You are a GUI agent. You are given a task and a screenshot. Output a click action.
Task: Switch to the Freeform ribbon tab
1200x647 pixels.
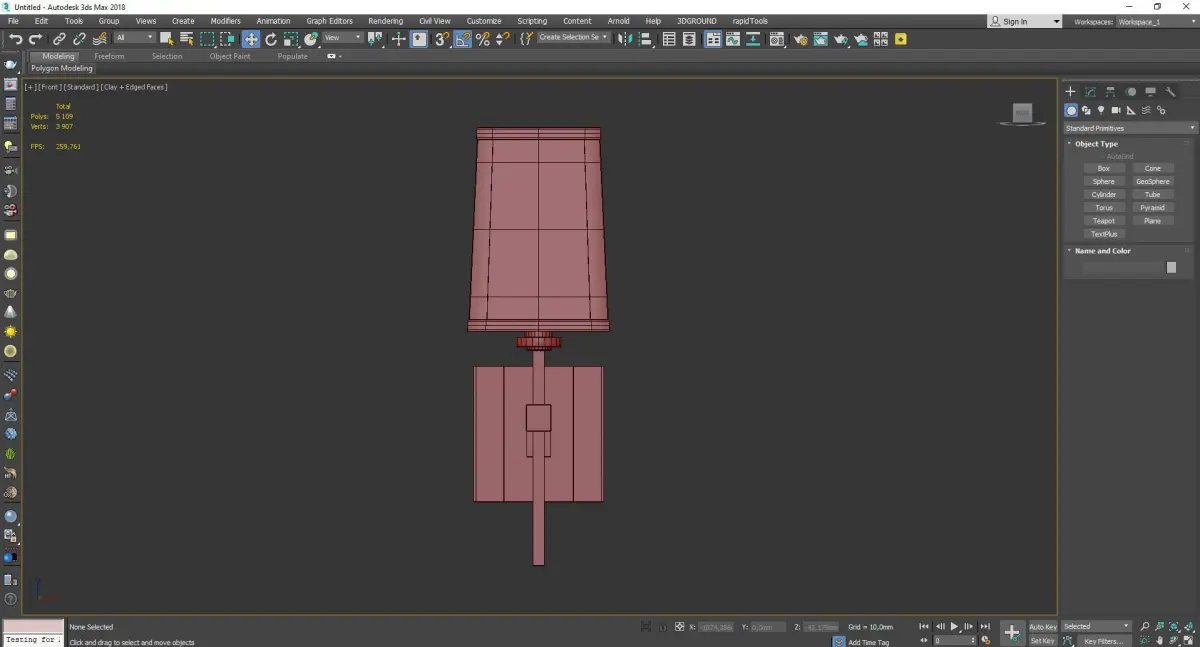[109, 56]
